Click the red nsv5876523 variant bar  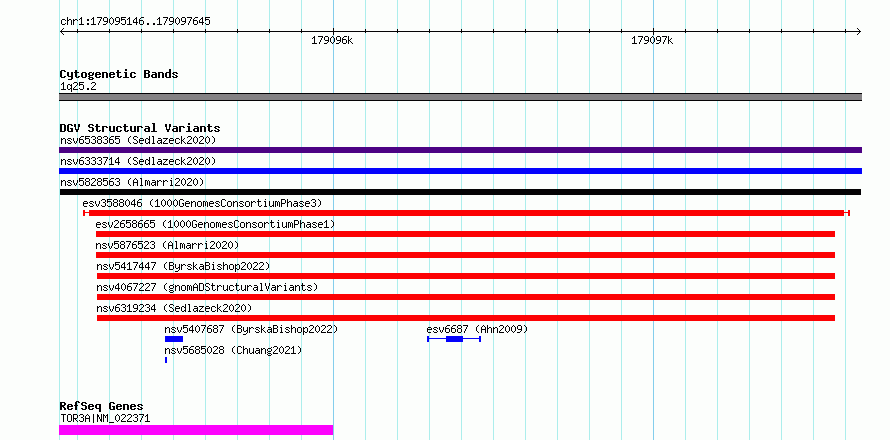465,255
